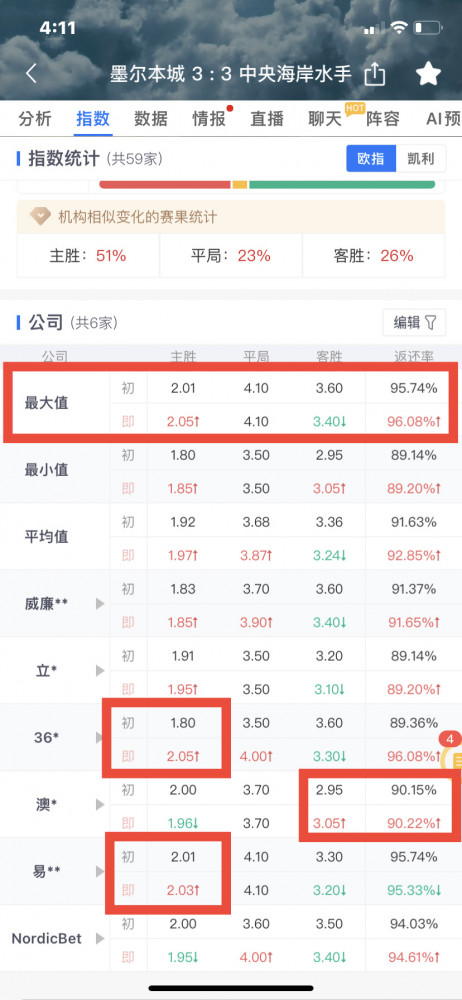
Task: Tap the Wi-Fi icon in status bar
Action: pos(399,28)
